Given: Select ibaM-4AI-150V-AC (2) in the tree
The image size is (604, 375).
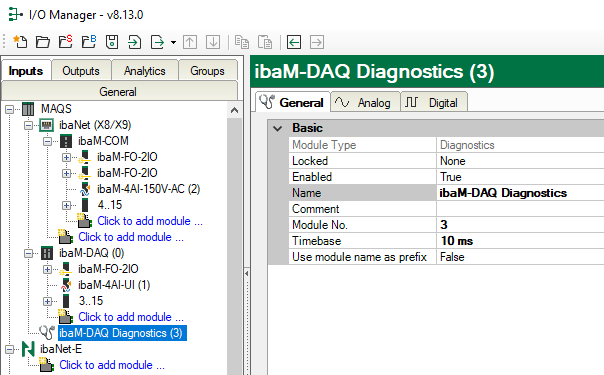Looking at the screenshot, I should (x=148, y=189).
